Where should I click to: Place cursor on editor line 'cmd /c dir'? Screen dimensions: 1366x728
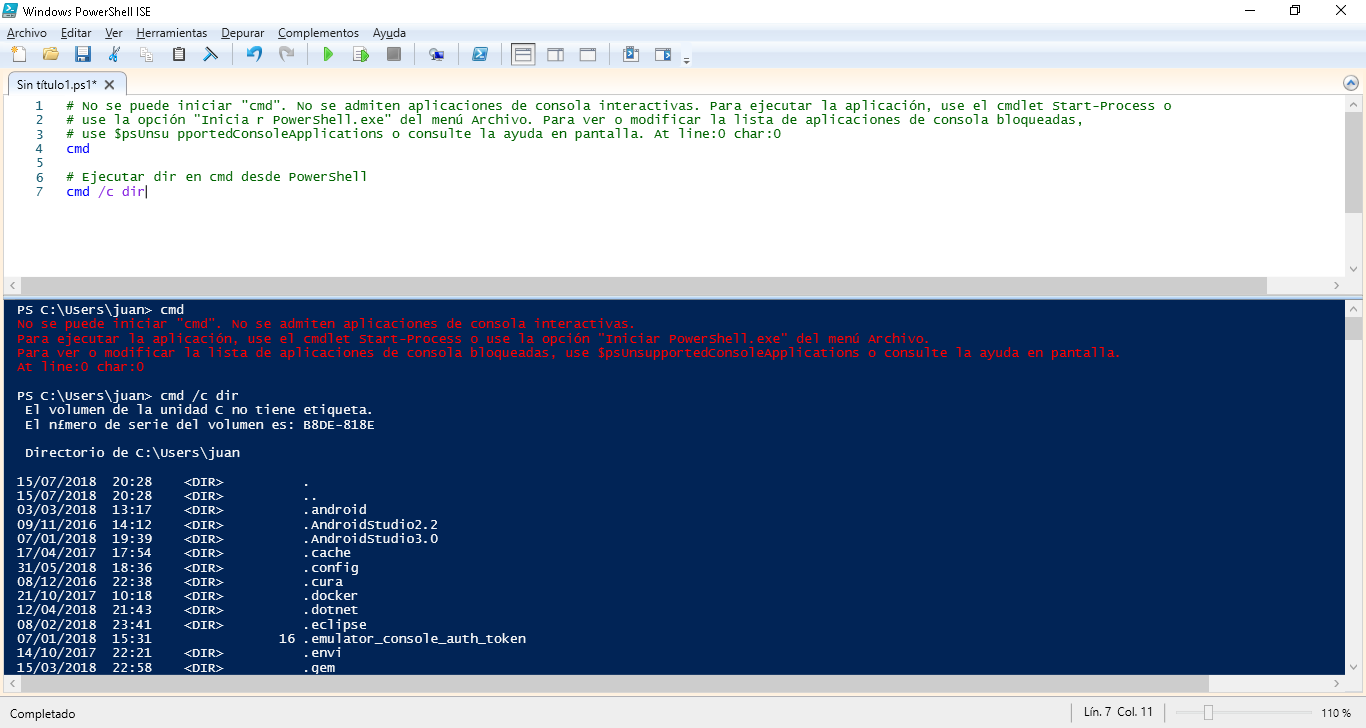(106, 191)
